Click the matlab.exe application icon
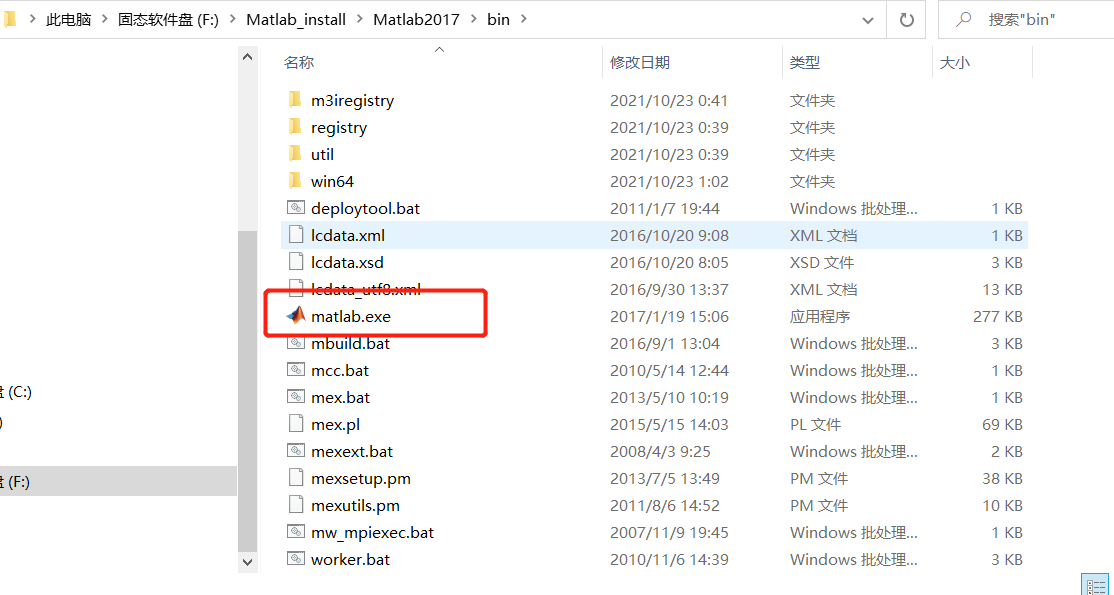1114x595 pixels. click(296, 316)
